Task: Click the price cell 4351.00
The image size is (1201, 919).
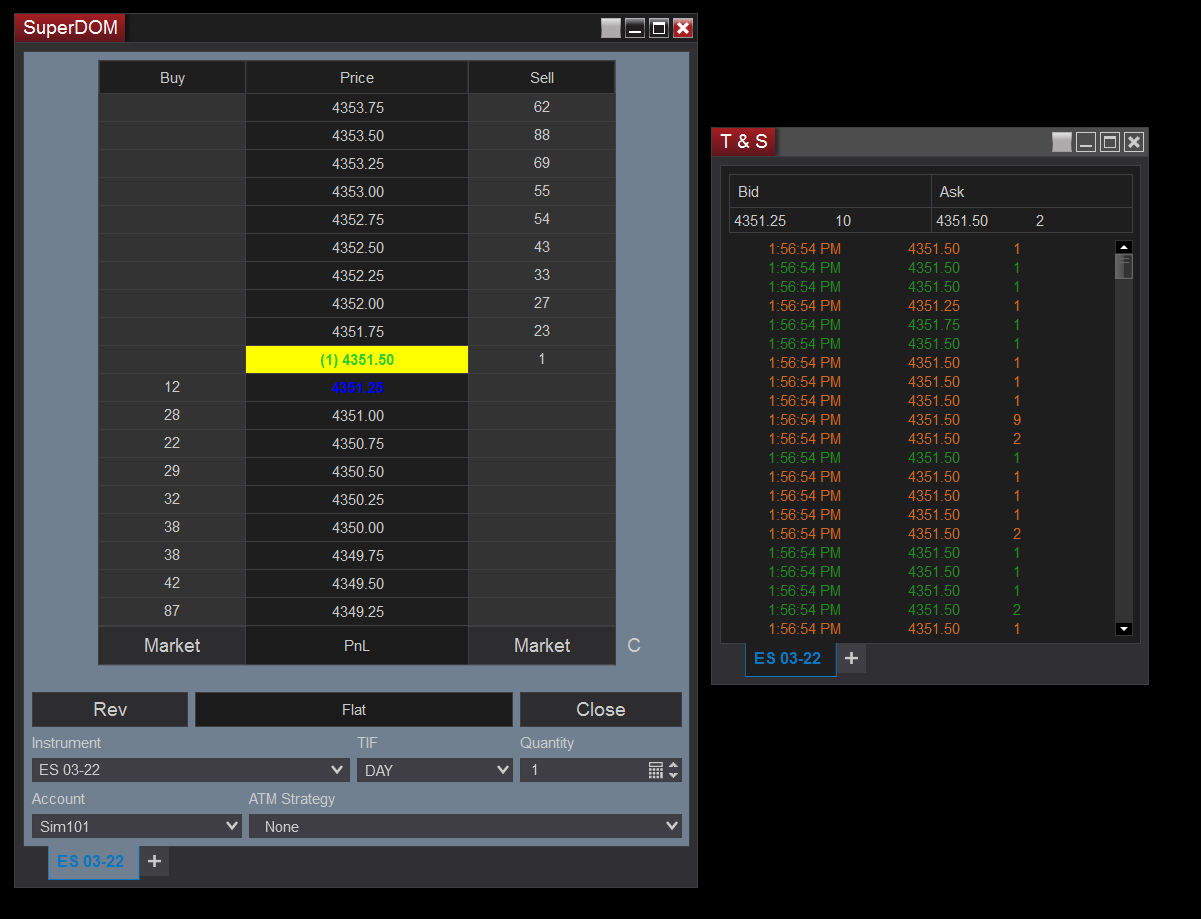Action: click(x=357, y=416)
